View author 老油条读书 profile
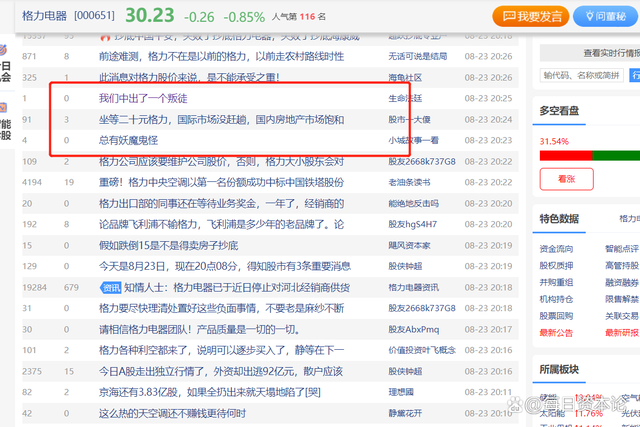640x427 pixels. [409, 182]
